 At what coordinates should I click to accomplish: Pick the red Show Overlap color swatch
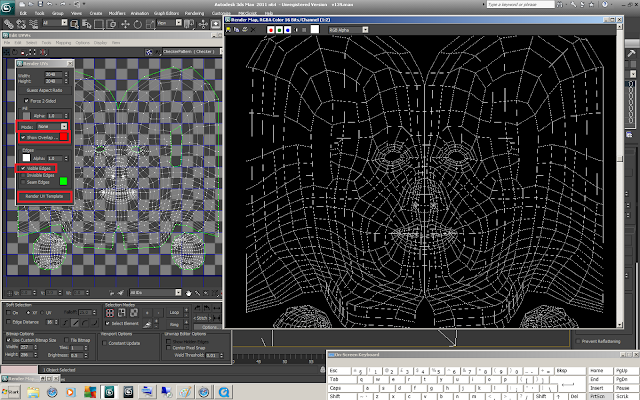(x=64, y=137)
